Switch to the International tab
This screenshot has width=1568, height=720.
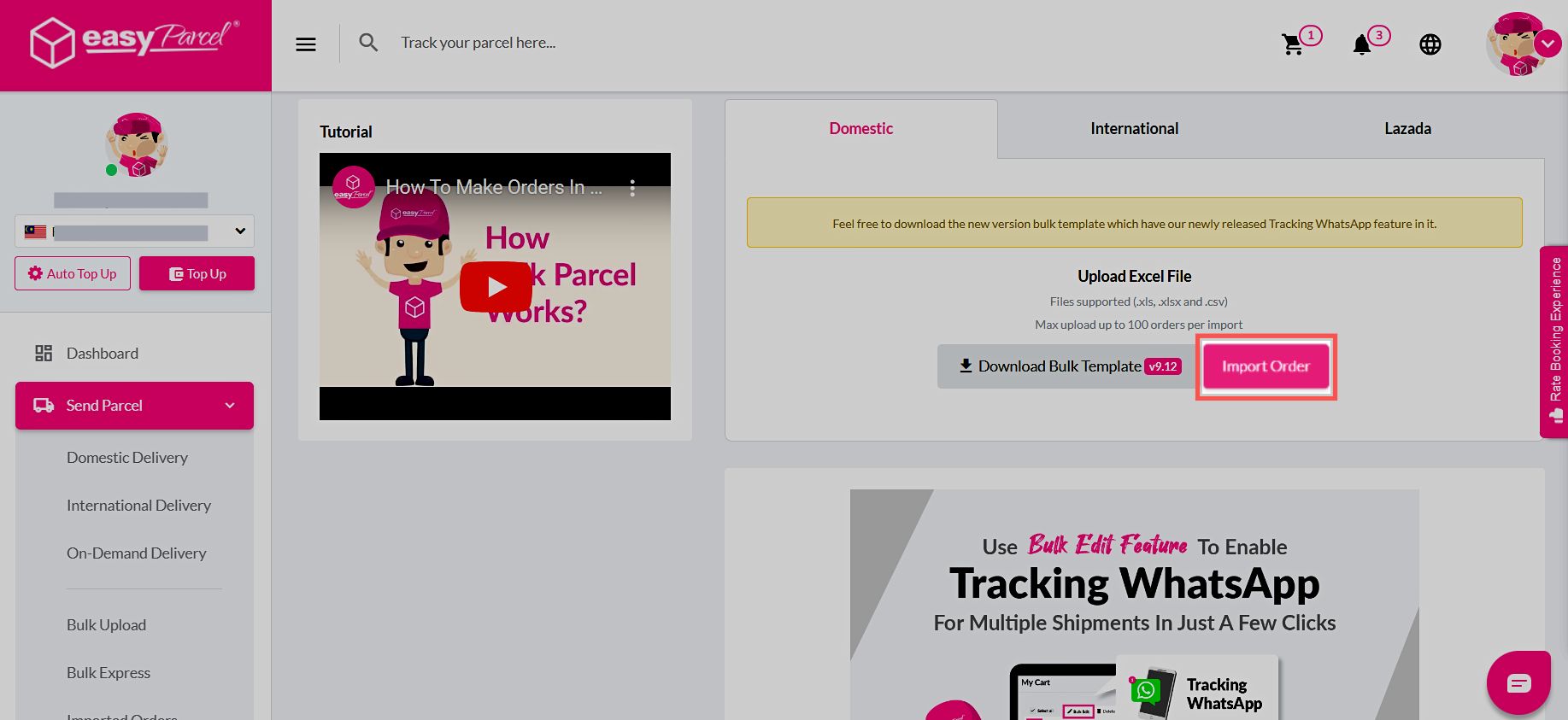click(1134, 129)
